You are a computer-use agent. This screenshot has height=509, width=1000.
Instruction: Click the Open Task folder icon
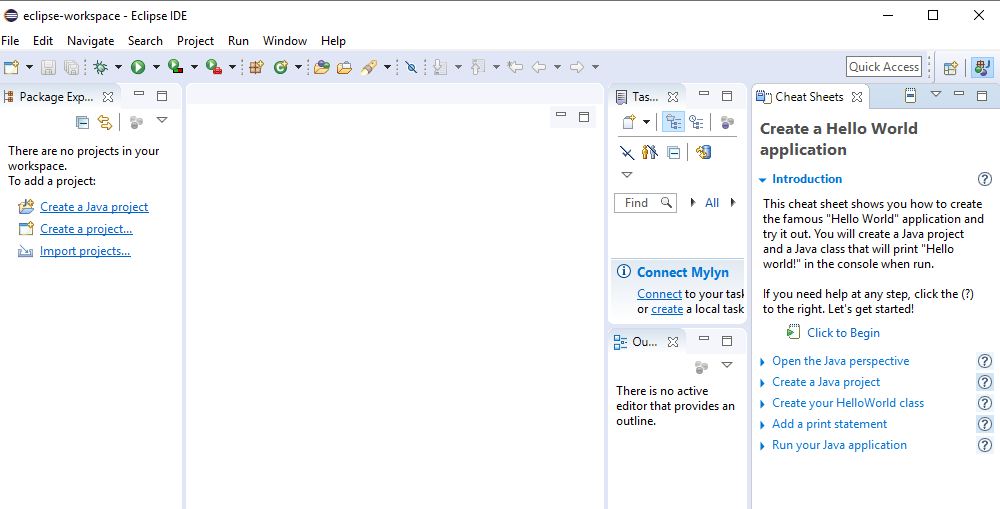(344, 67)
